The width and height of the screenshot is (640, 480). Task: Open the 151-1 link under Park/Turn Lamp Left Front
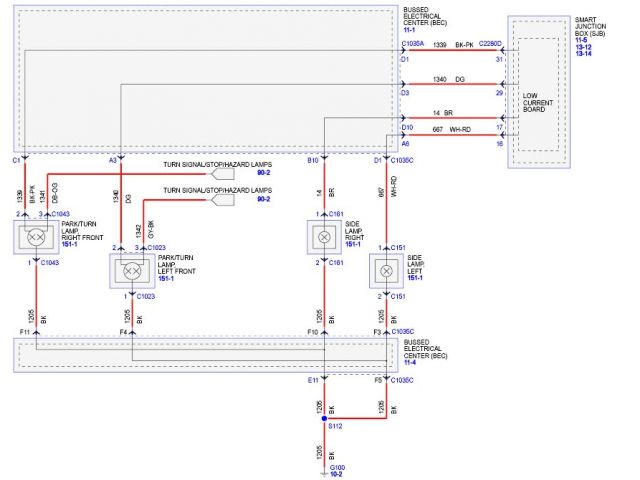click(x=165, y=277)
